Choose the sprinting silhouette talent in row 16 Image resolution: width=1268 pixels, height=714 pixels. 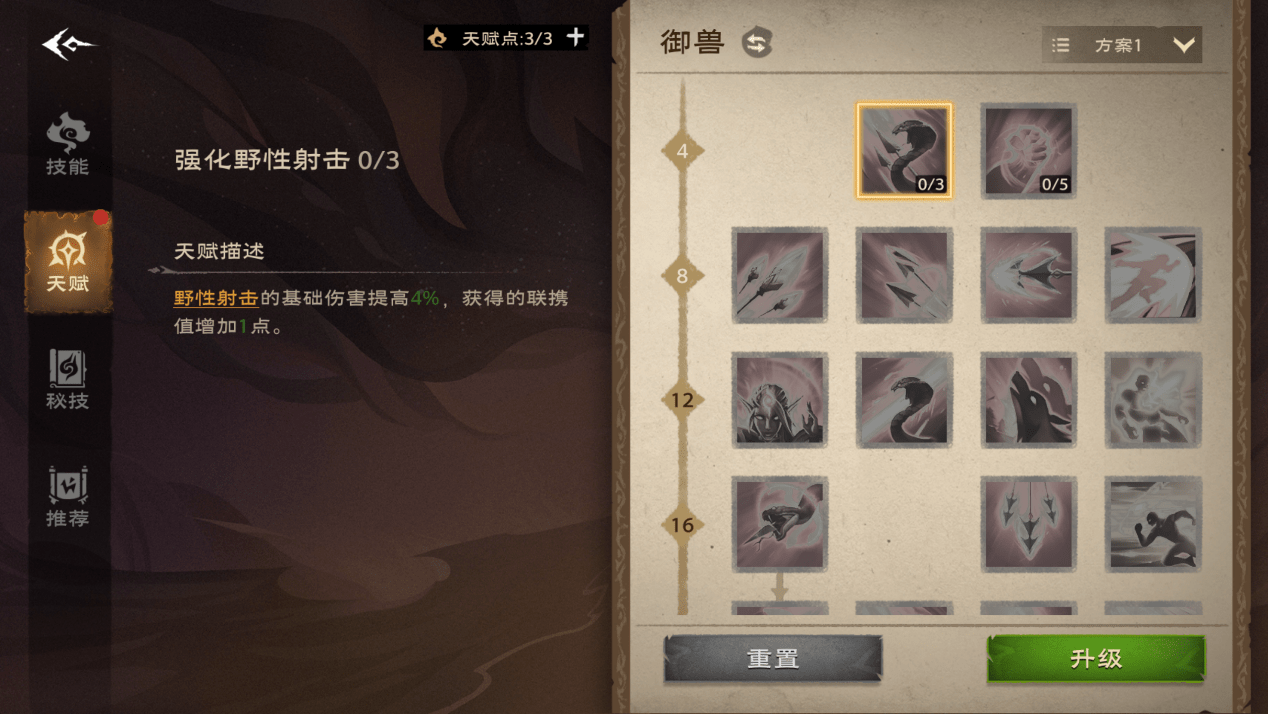click(x=1153, y=524)
